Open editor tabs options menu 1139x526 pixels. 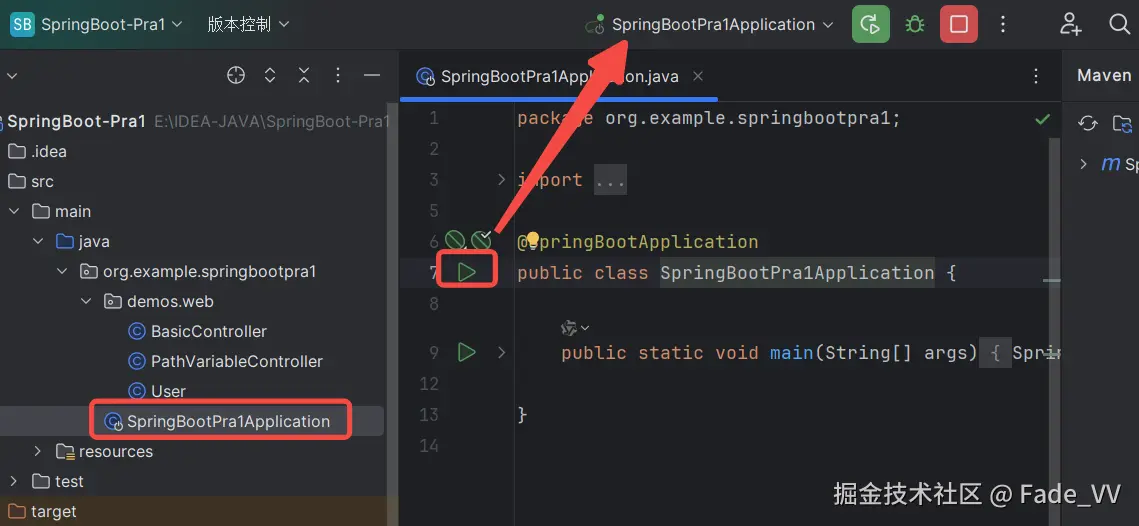click(x=1037, y=76)
